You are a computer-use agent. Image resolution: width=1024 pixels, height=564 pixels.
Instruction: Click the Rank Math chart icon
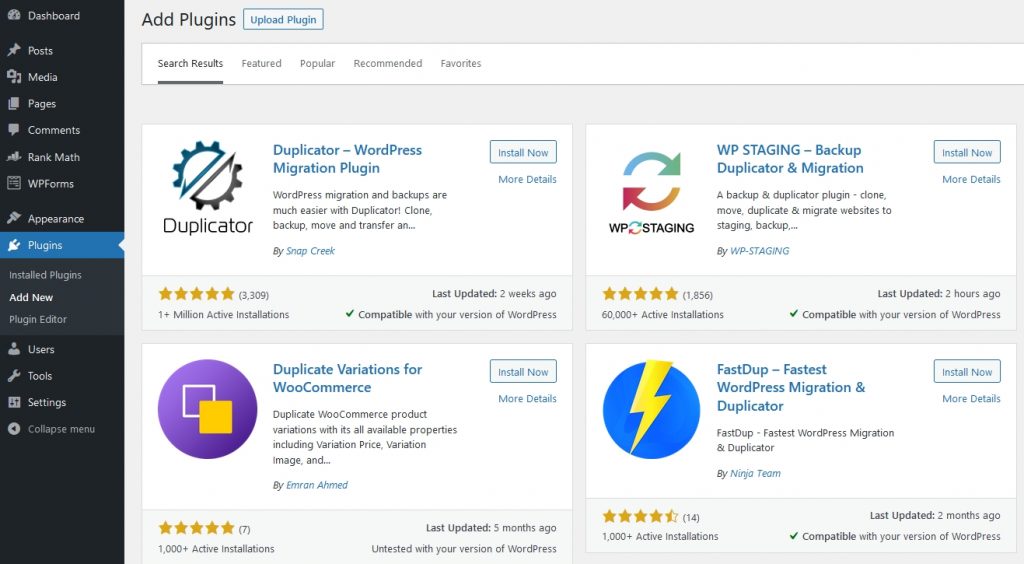(x=14, y=157)
